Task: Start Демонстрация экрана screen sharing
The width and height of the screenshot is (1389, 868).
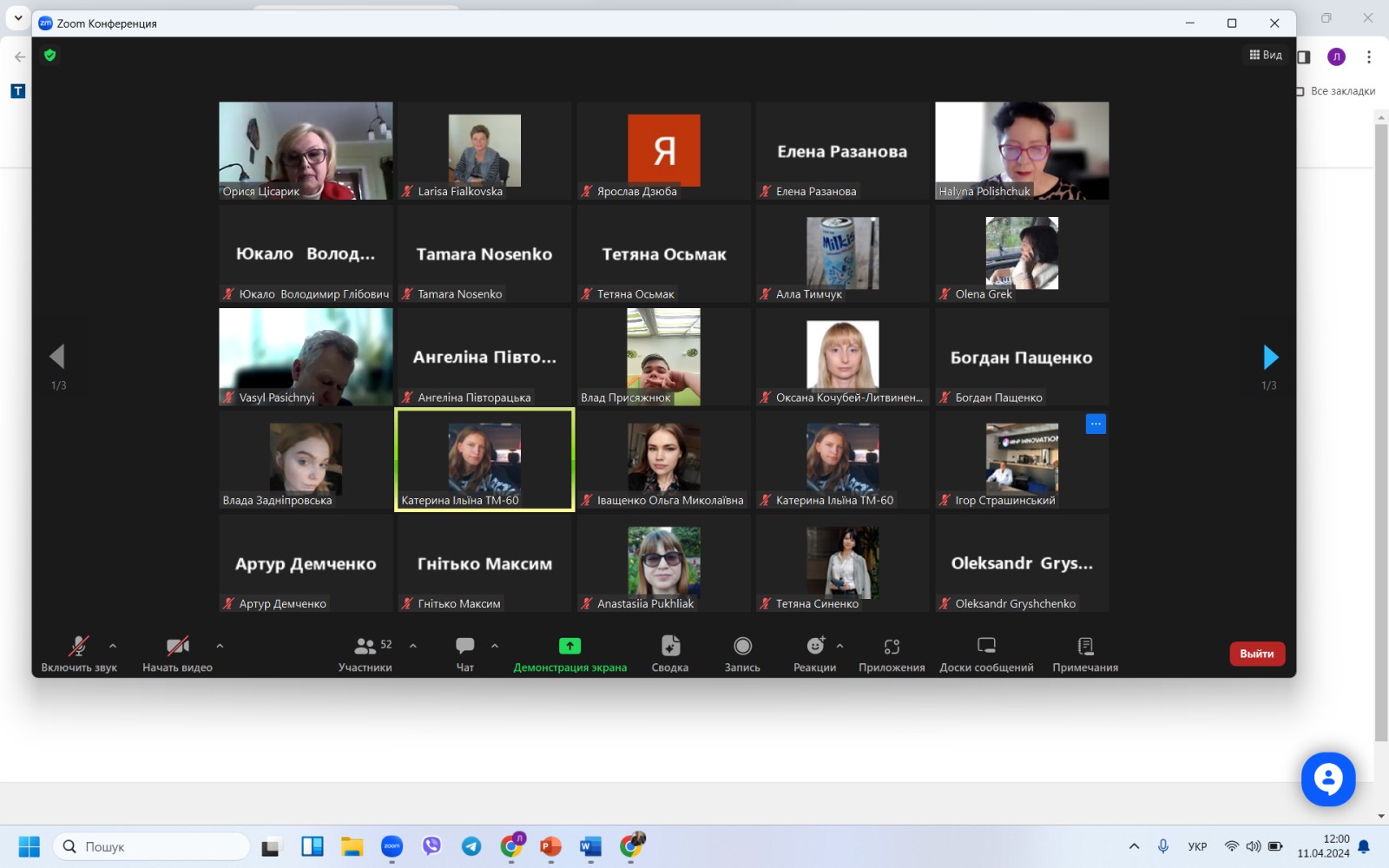Action: (569, 653)
